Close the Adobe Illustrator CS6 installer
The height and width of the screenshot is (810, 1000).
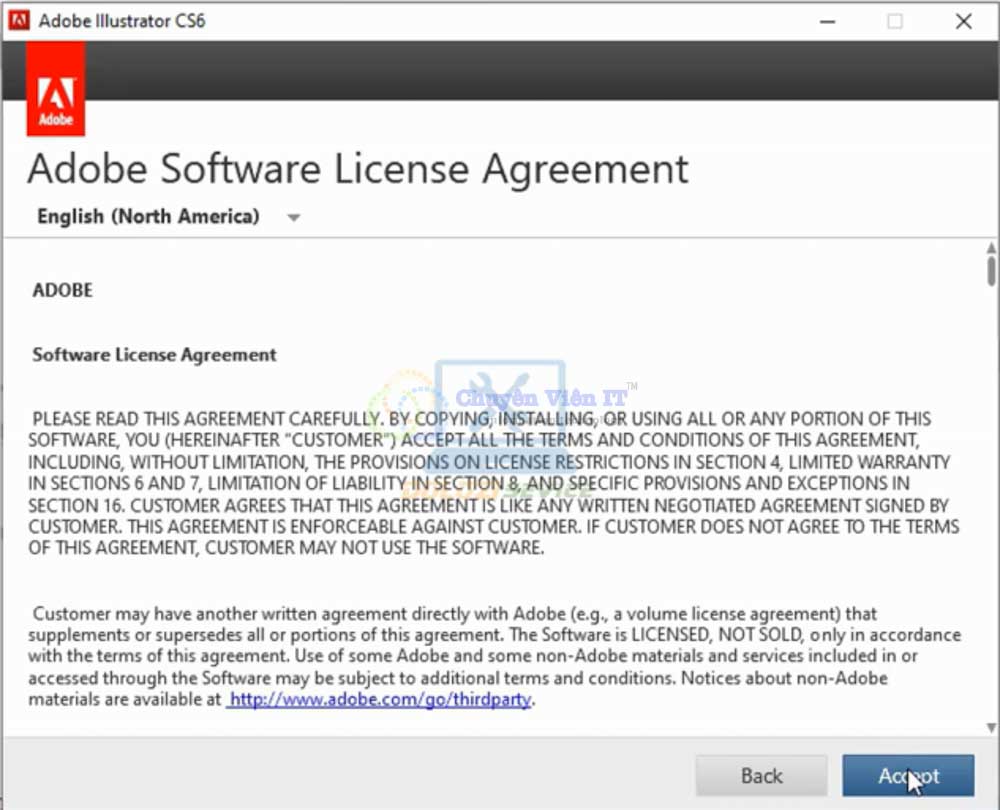(x=964, y=21)
